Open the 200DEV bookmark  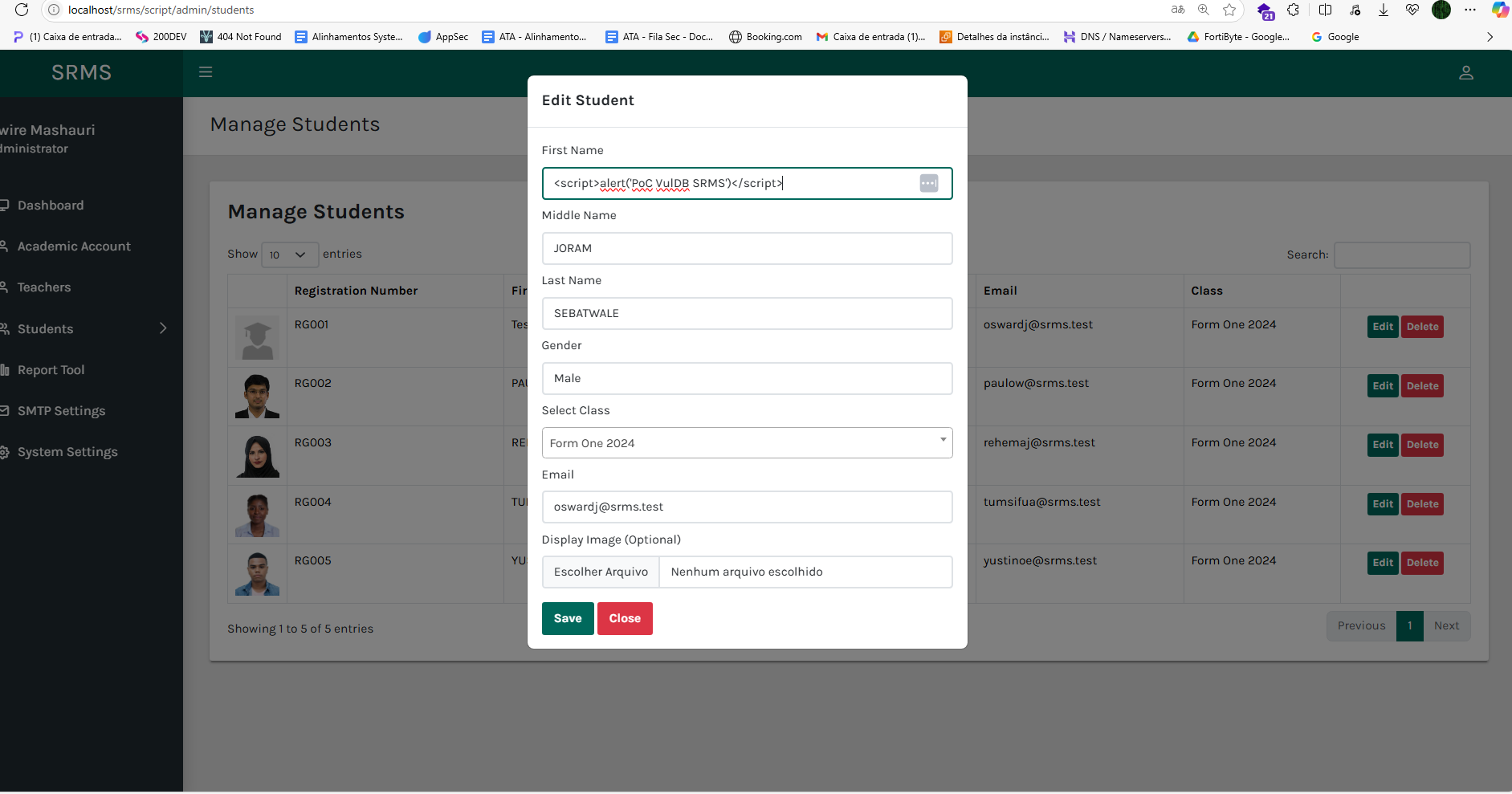161,37
